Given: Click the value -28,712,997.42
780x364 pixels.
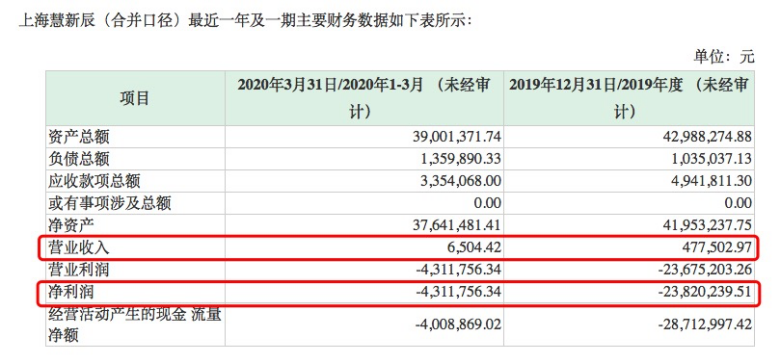Looking at the screenshot, I should coord(705,325).
